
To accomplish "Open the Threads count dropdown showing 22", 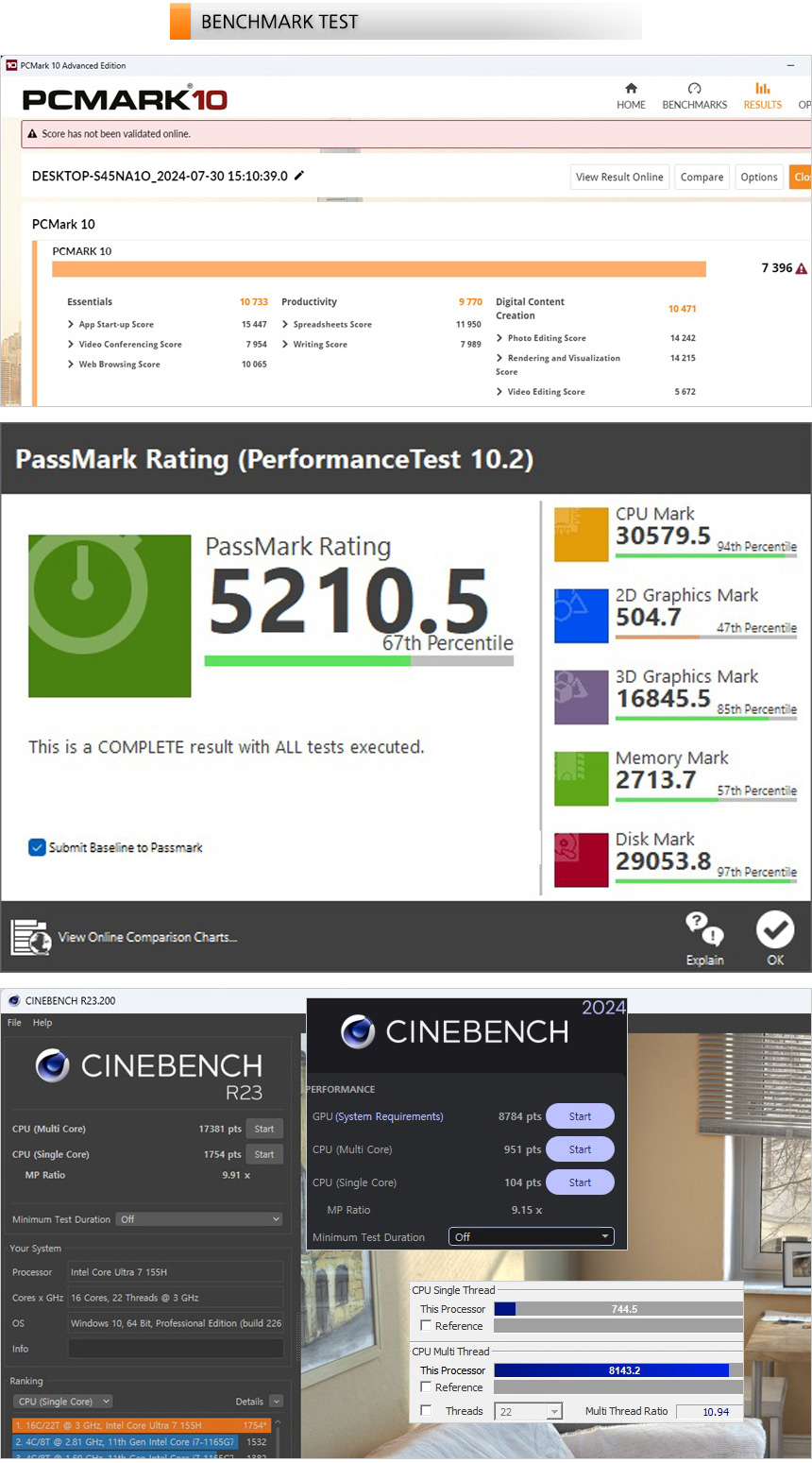I will pyautogui.click(x=529, y=1411).
